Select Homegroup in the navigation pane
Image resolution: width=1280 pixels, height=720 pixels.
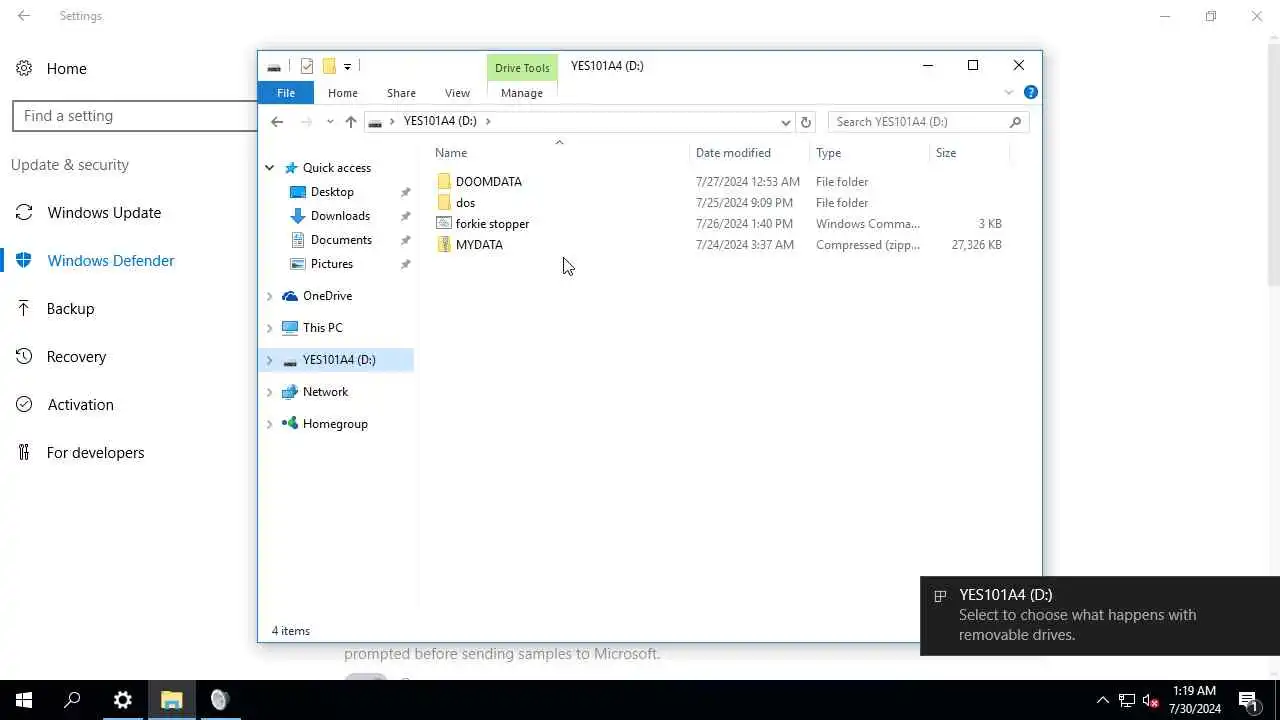(335, 424)
